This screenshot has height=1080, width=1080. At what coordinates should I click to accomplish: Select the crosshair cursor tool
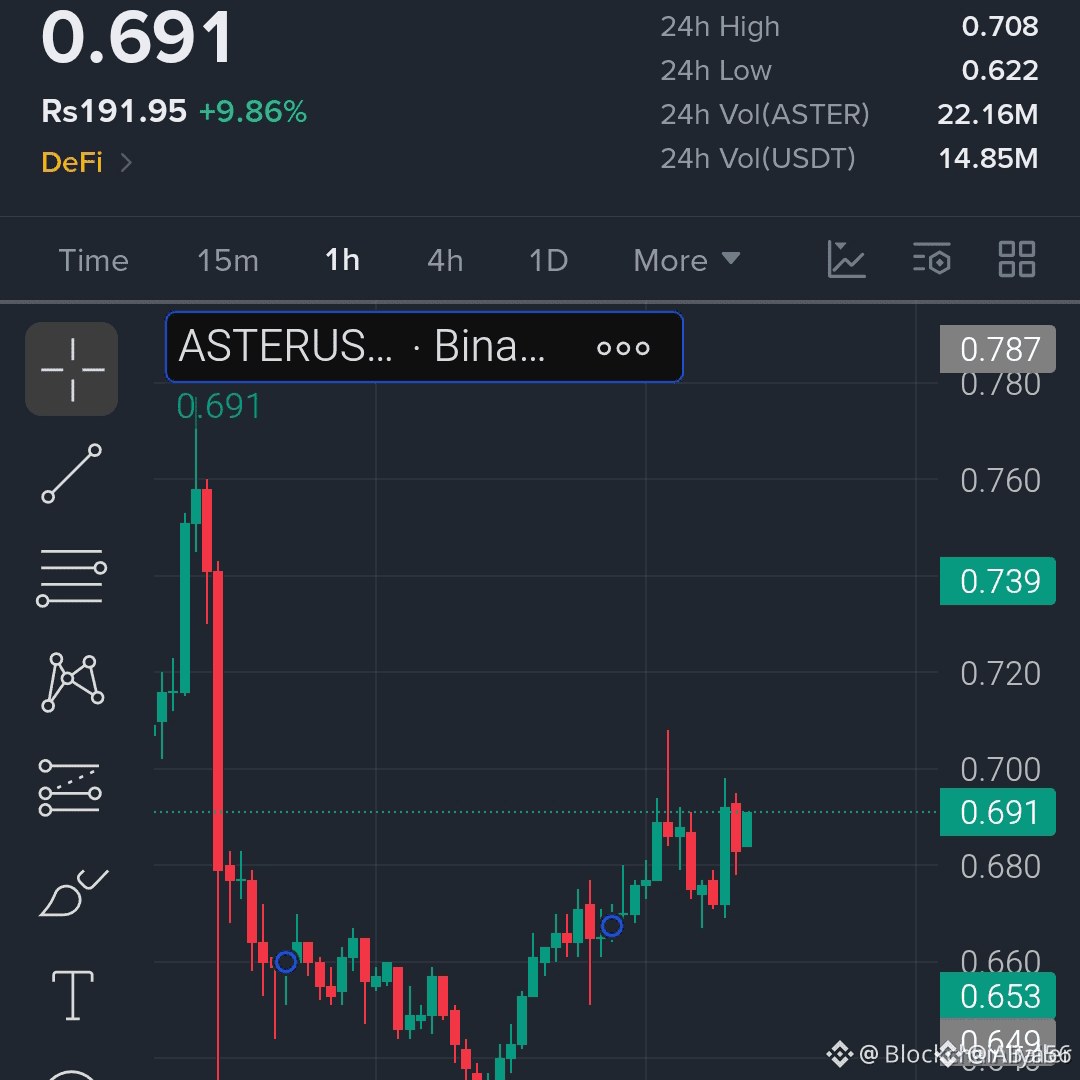(72, 369)
